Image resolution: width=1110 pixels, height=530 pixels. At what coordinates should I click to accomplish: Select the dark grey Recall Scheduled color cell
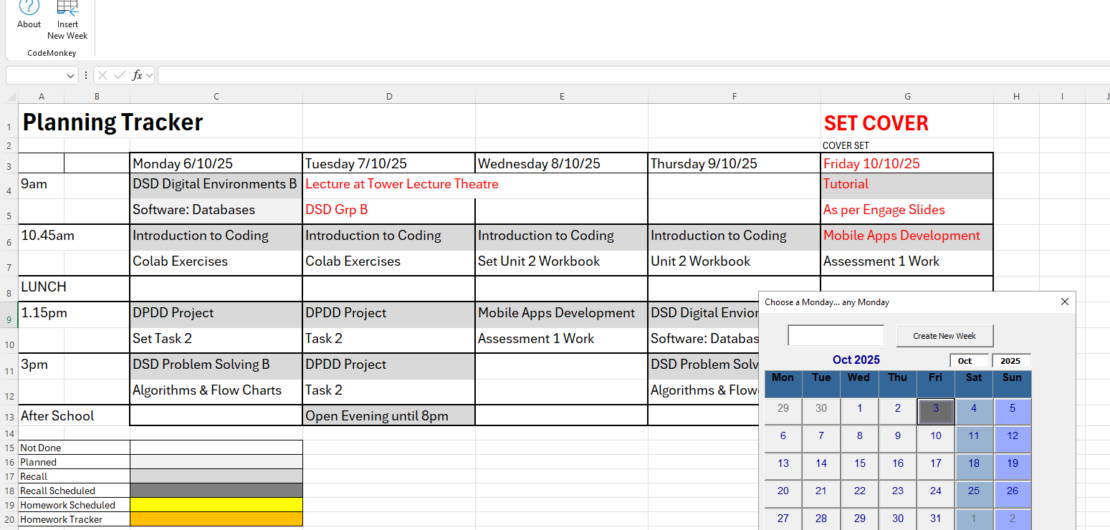[216, 491]
